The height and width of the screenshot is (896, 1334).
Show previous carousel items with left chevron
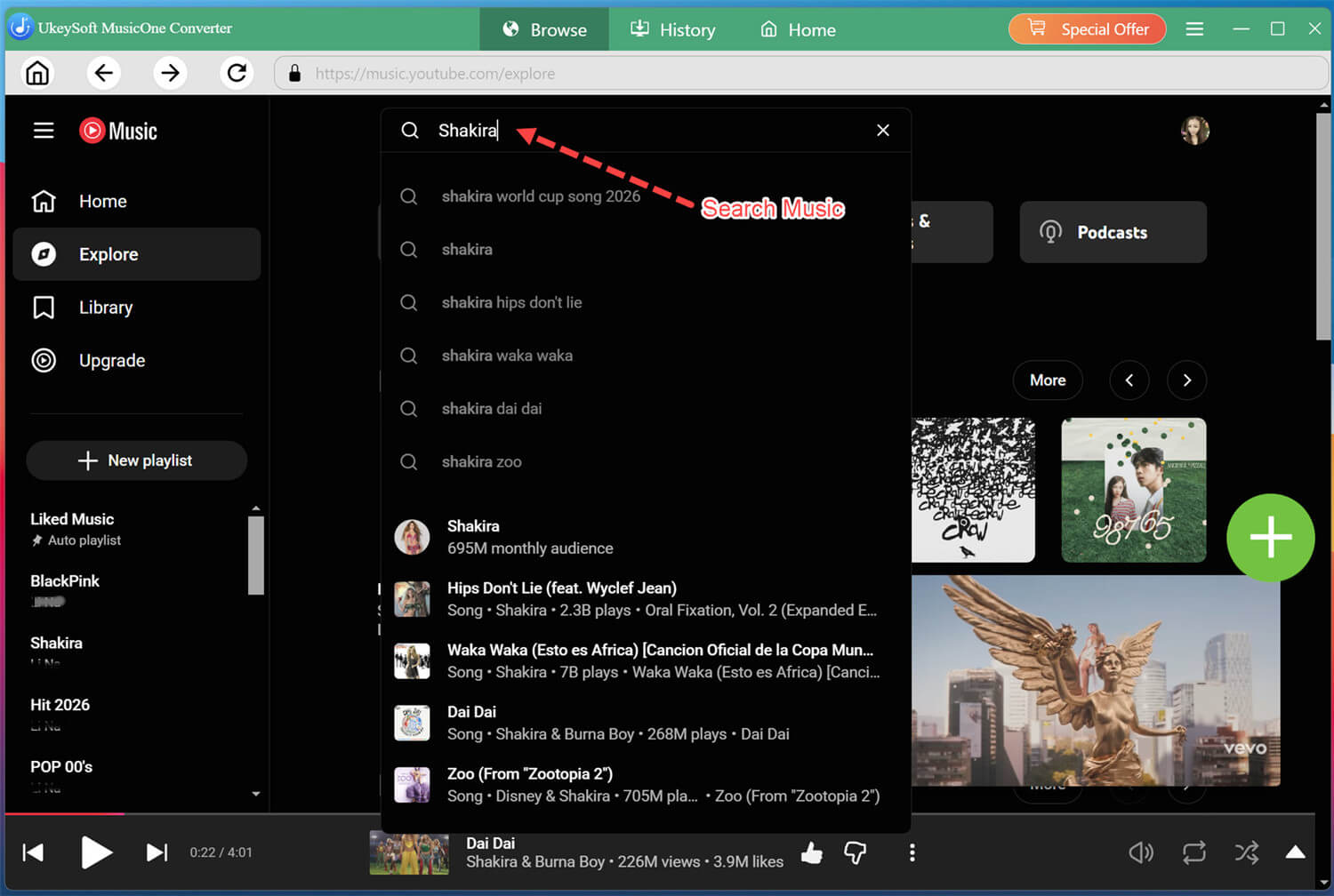coord(1129,380)
